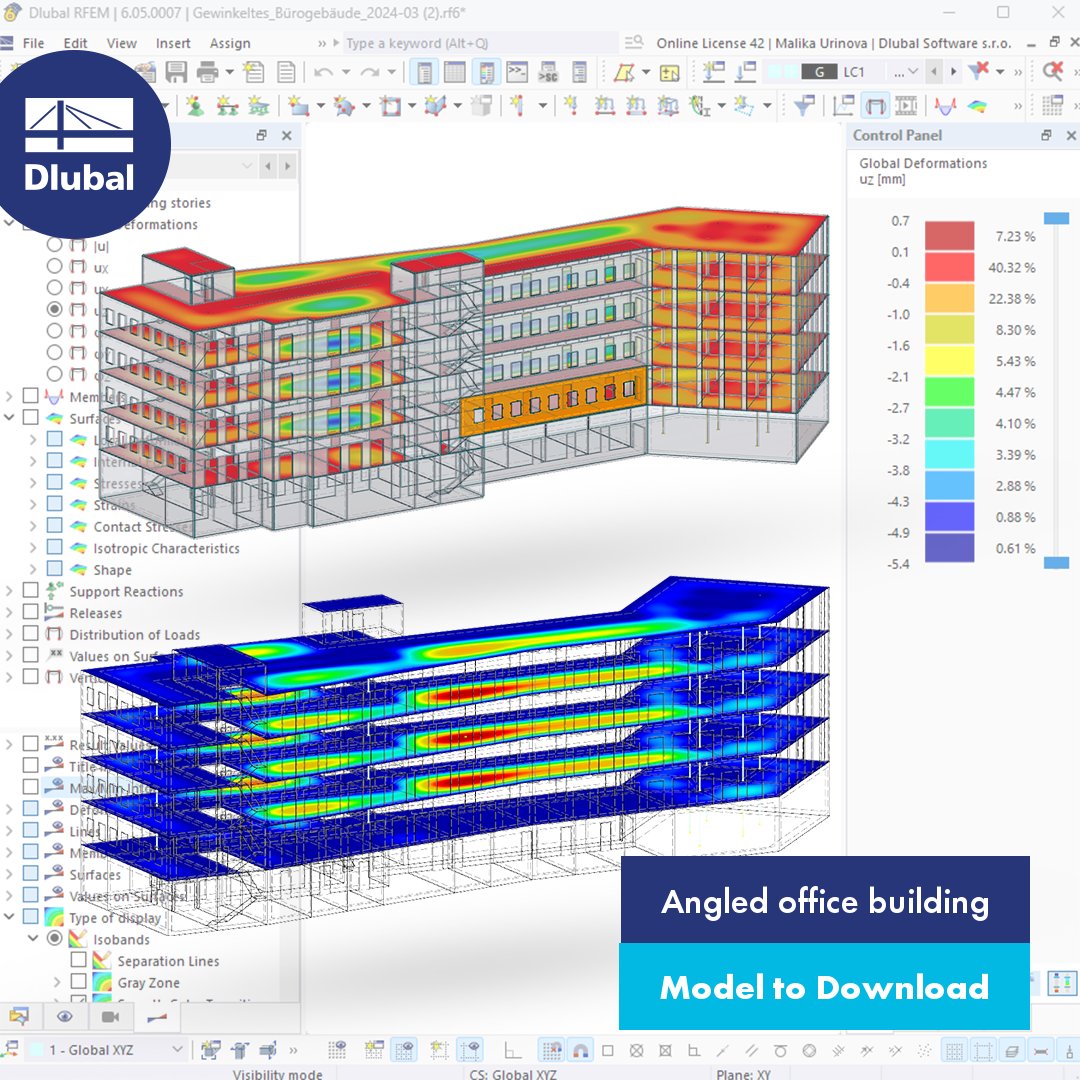Toggle the Contact Stresses checkbox
1080x1080 pixels.
(x=54, y=526)
